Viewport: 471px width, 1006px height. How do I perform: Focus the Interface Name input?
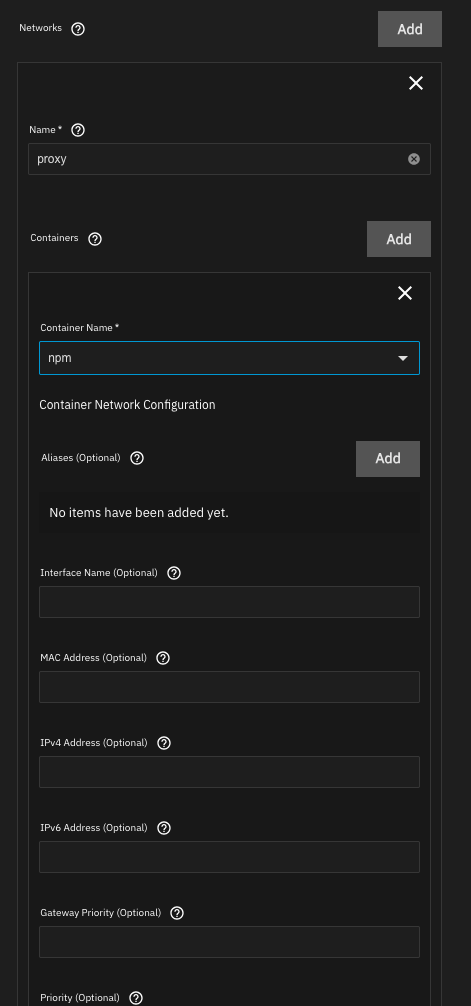tap(229, 602)
